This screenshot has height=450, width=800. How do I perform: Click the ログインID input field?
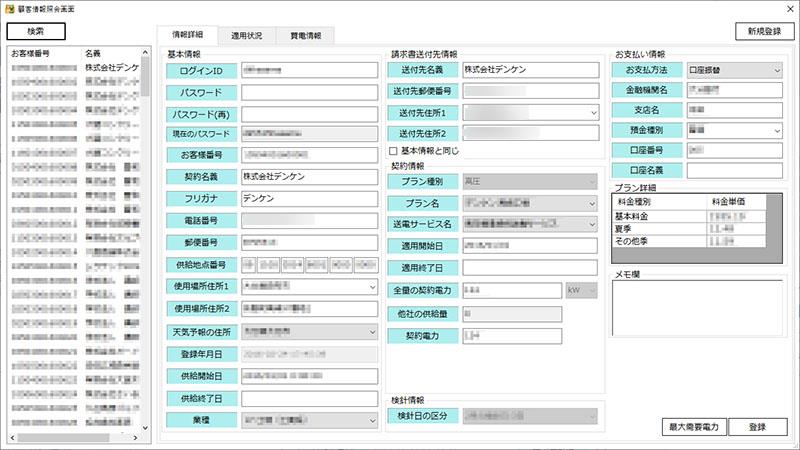tap(310, 70)
